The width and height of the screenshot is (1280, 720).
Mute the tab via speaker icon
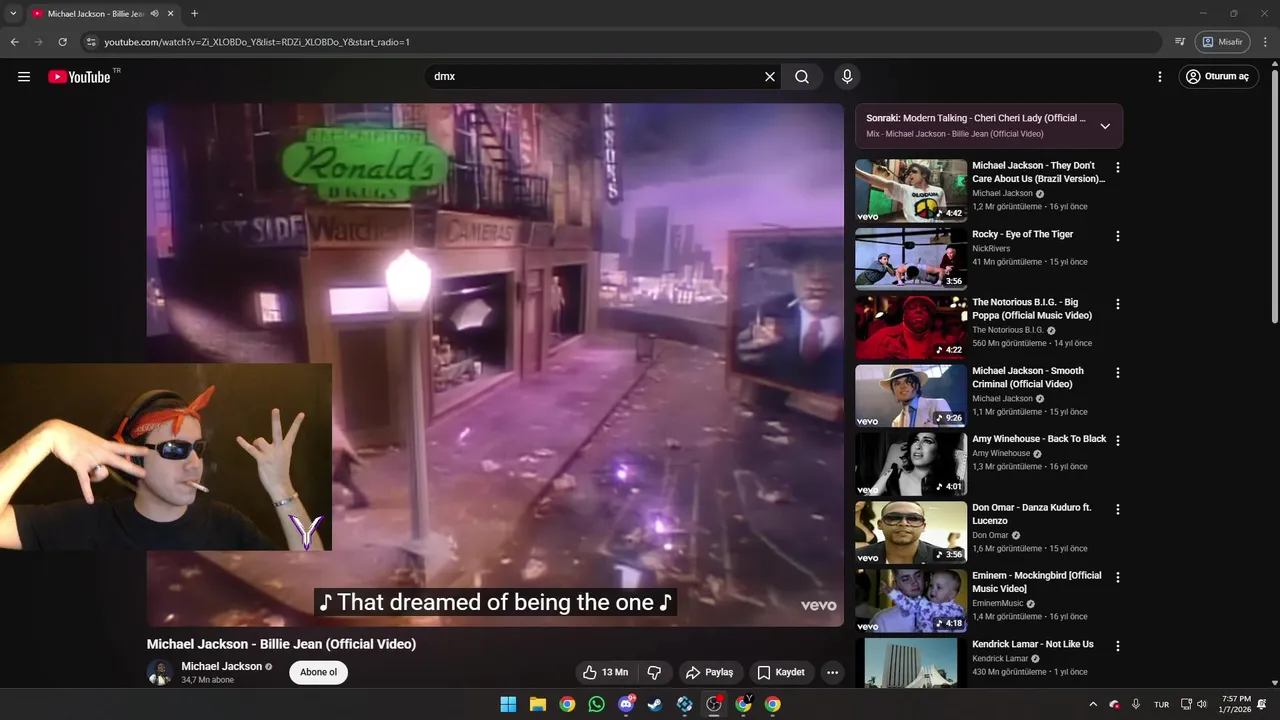coord(154,14)
